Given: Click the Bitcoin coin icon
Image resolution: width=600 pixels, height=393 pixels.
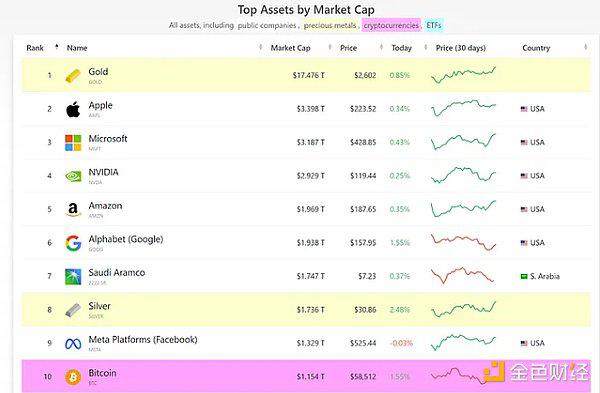Looking at the screenshot, I should tap(73, 377).
